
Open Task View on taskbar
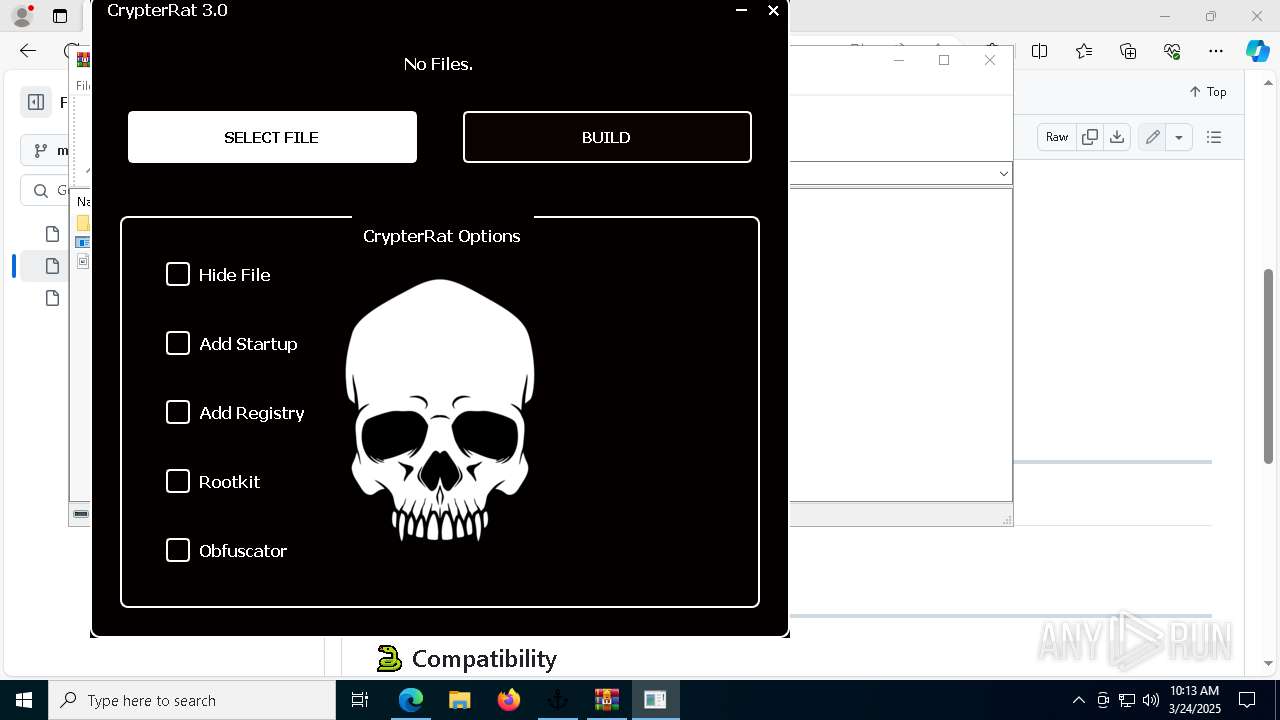(x=360, y=700)
